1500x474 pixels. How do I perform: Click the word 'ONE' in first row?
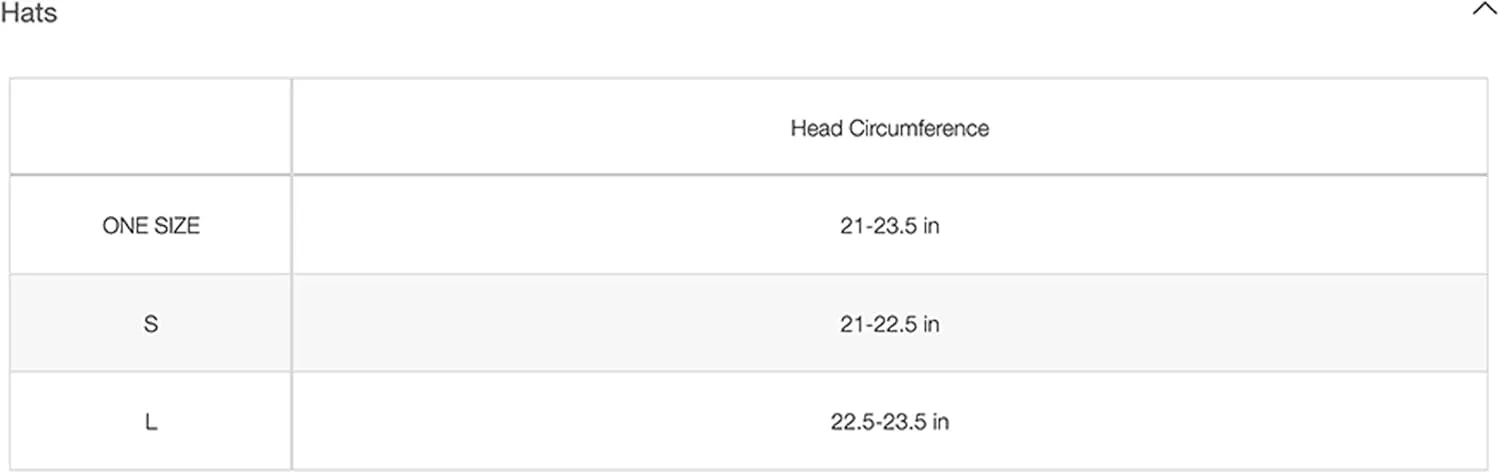coord(123,226)
